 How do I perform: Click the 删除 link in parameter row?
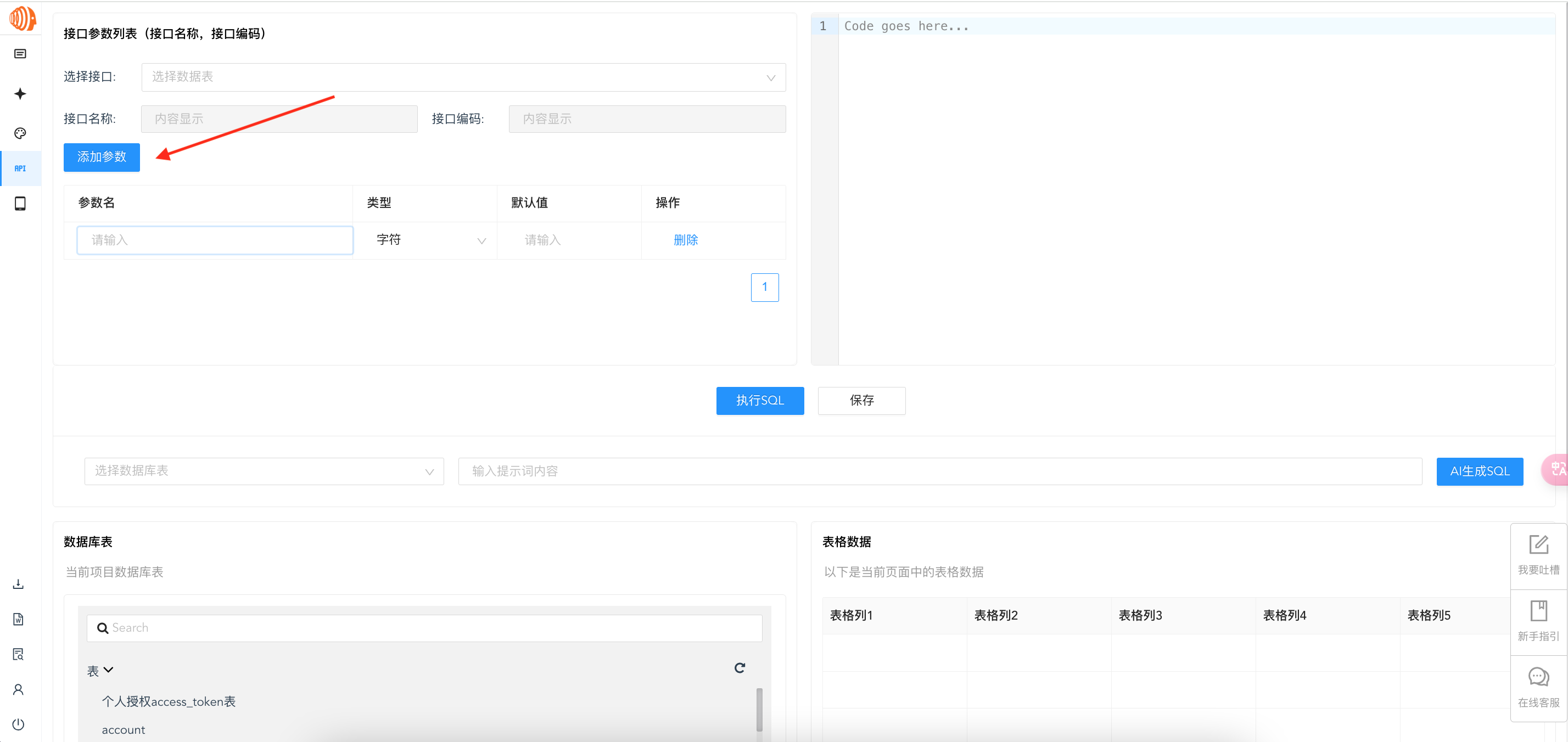tap(685, 240)
